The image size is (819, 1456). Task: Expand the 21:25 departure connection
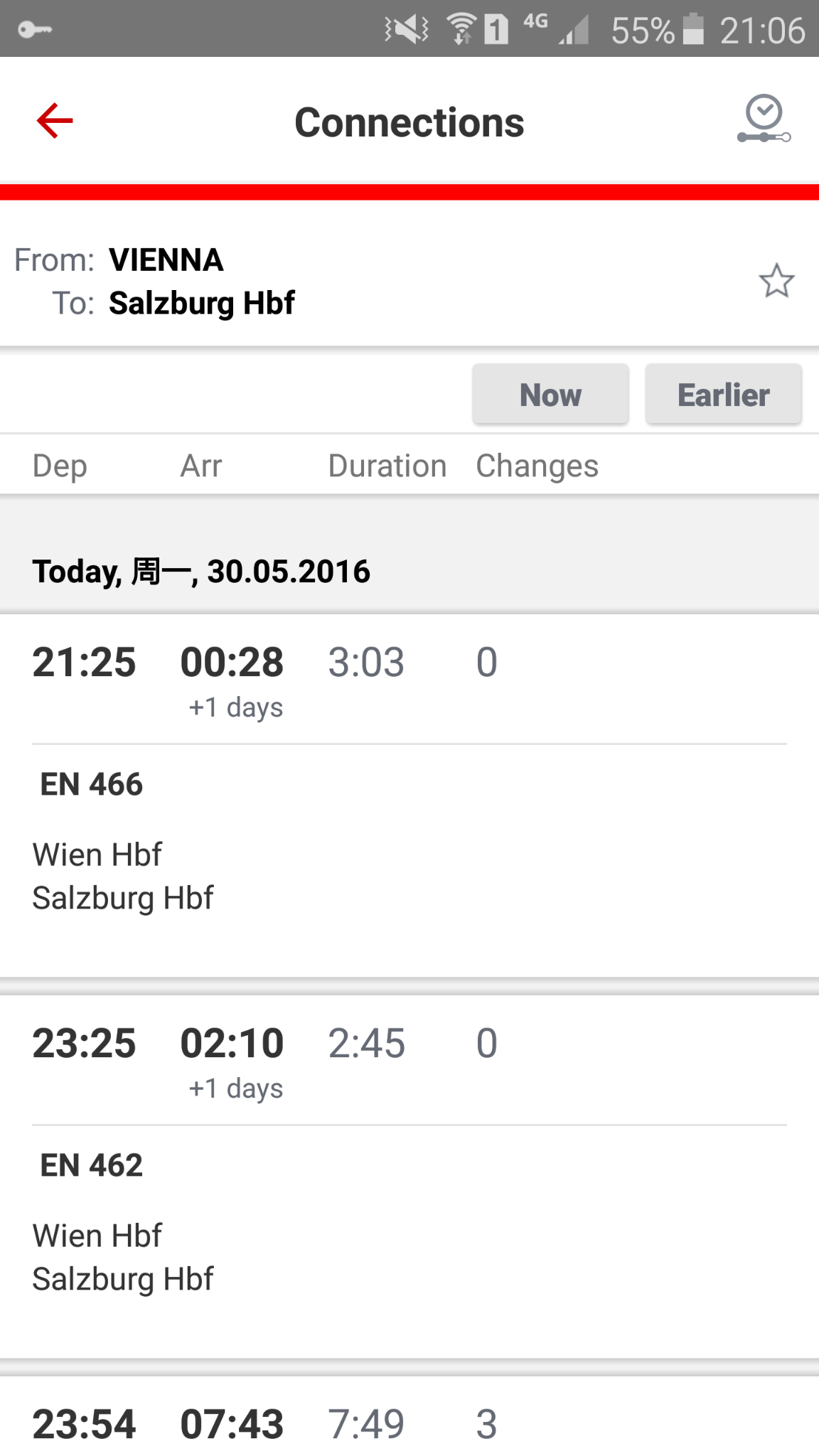tap(84, 663)
